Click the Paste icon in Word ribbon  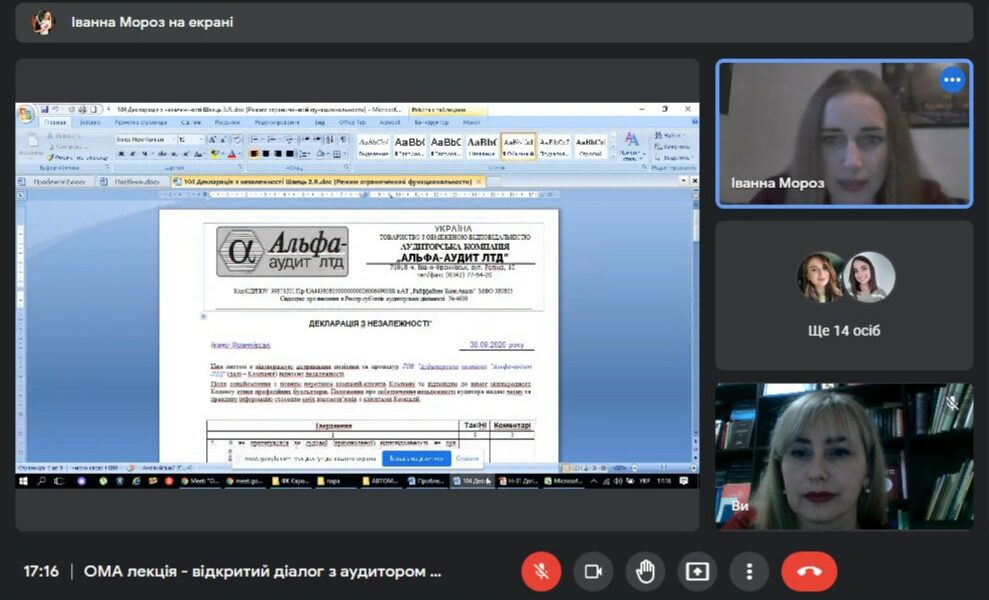click(32, 143)
